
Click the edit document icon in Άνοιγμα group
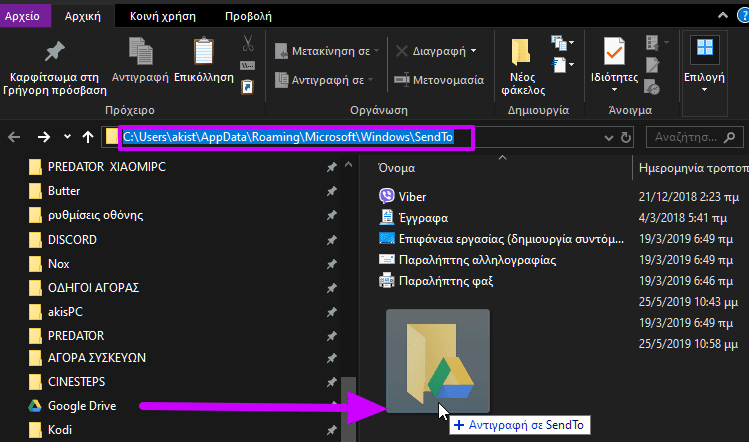(653, 65)
